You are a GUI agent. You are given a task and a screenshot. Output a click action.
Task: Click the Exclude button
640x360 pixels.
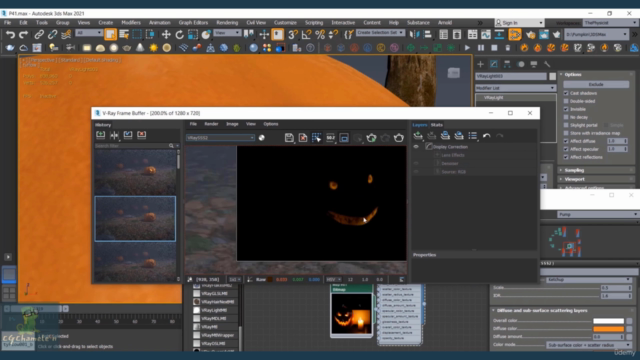596,84
